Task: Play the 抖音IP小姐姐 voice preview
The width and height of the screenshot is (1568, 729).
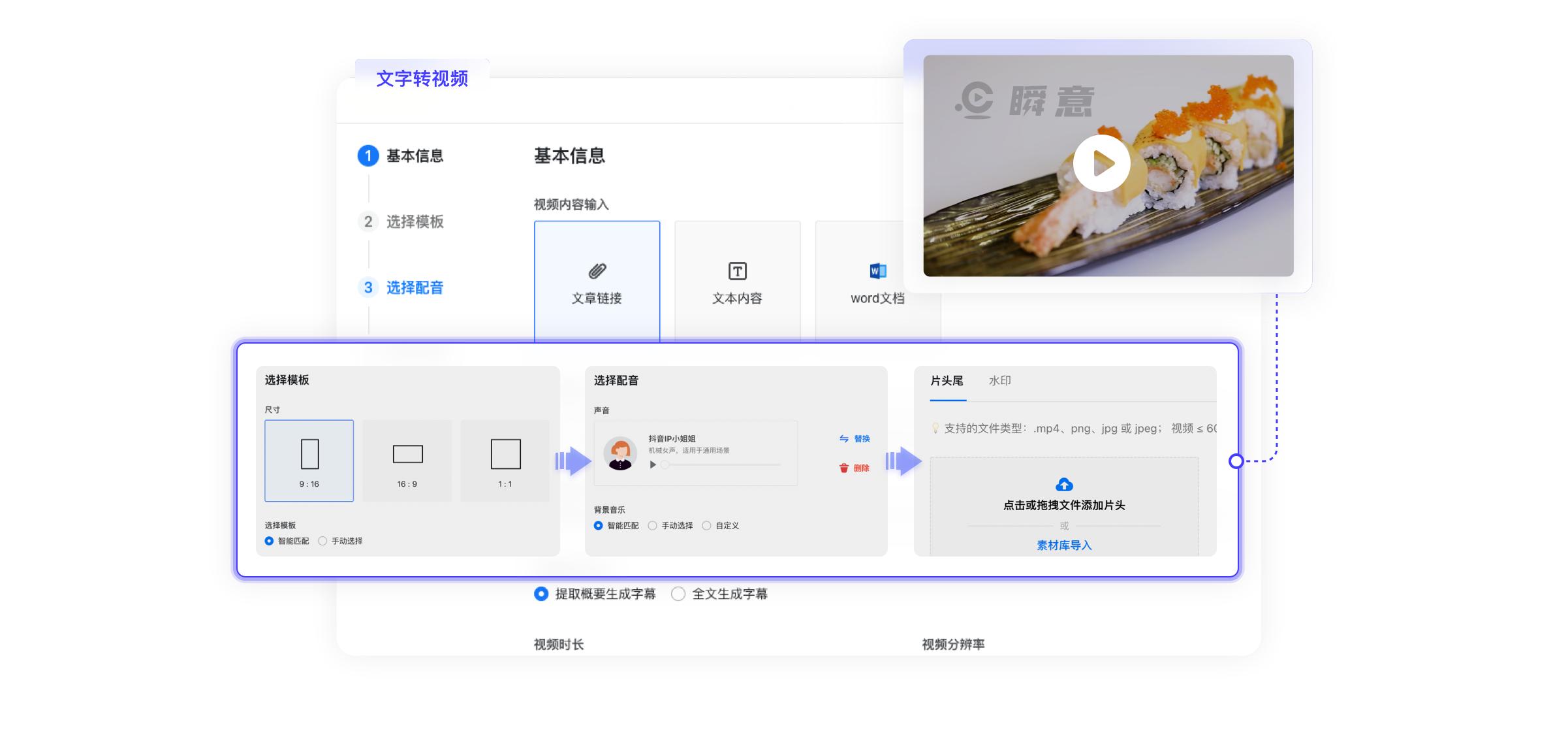Action: pyautogui.click(x=652, y=464)
